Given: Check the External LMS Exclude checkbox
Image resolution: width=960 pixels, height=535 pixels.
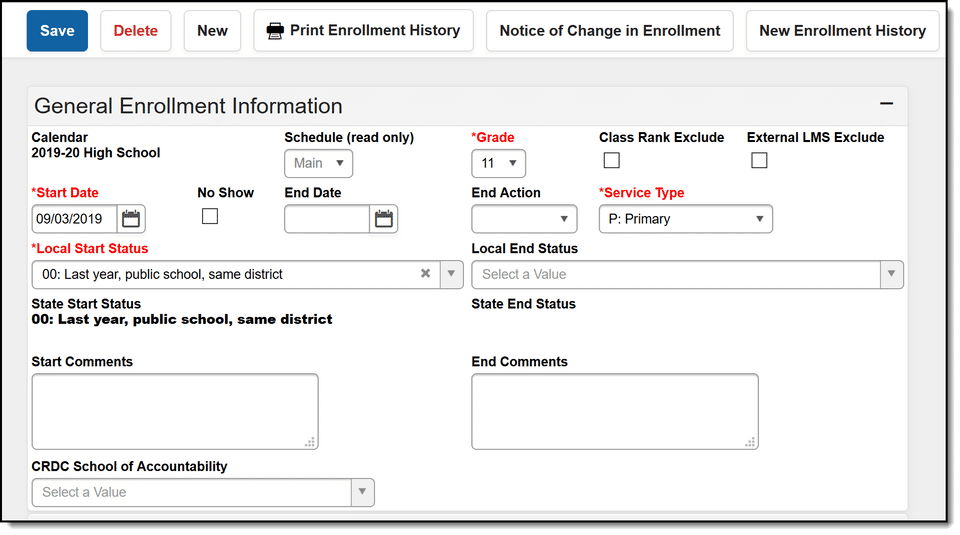Looking at the screenshot, I should (759, 160).
